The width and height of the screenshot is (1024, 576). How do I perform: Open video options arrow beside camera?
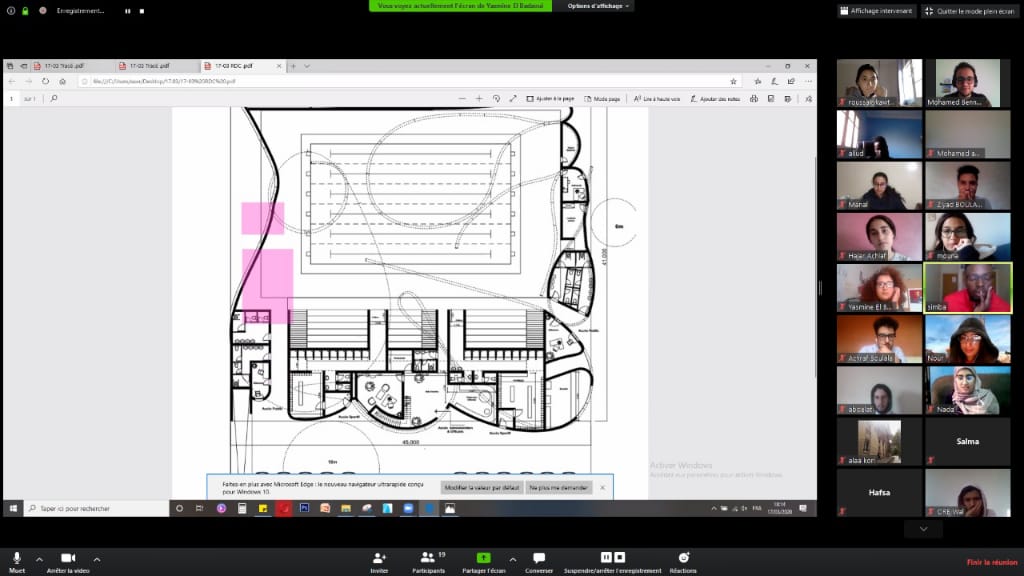pos(97,559)
